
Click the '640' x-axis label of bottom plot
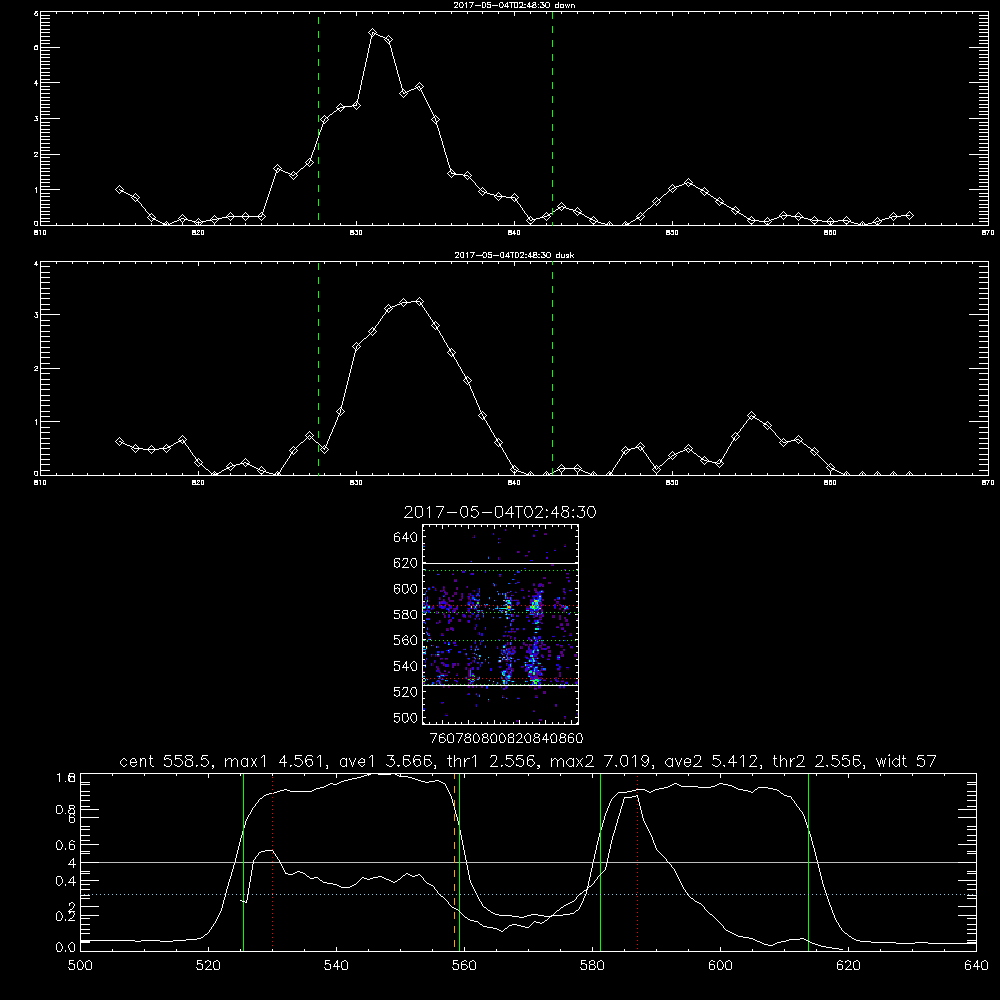(x=976, y=966)
